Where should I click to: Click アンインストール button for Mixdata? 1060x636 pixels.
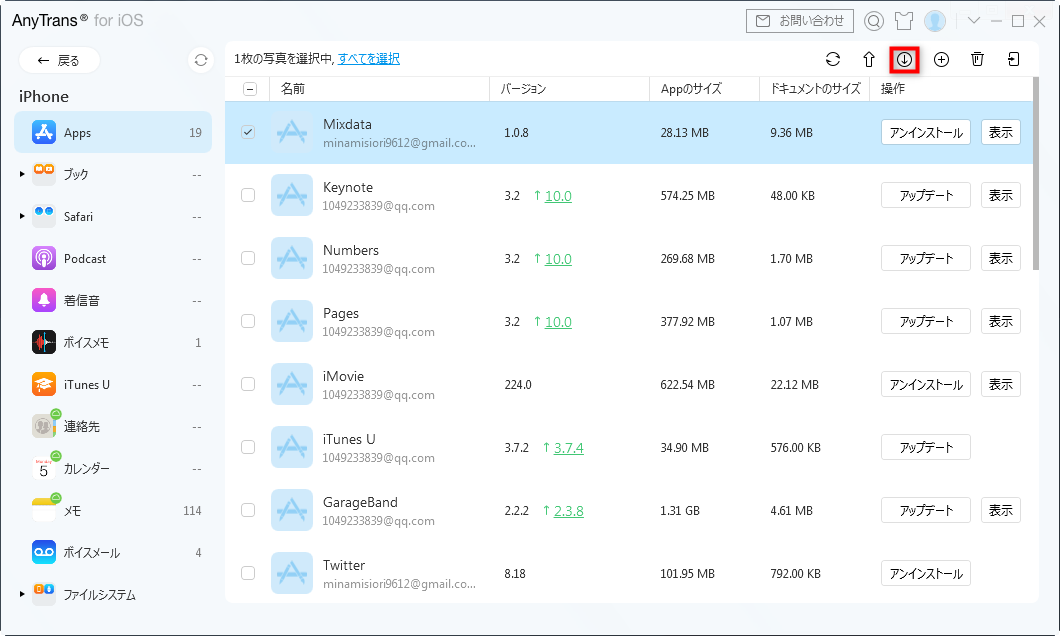[925, 132]
